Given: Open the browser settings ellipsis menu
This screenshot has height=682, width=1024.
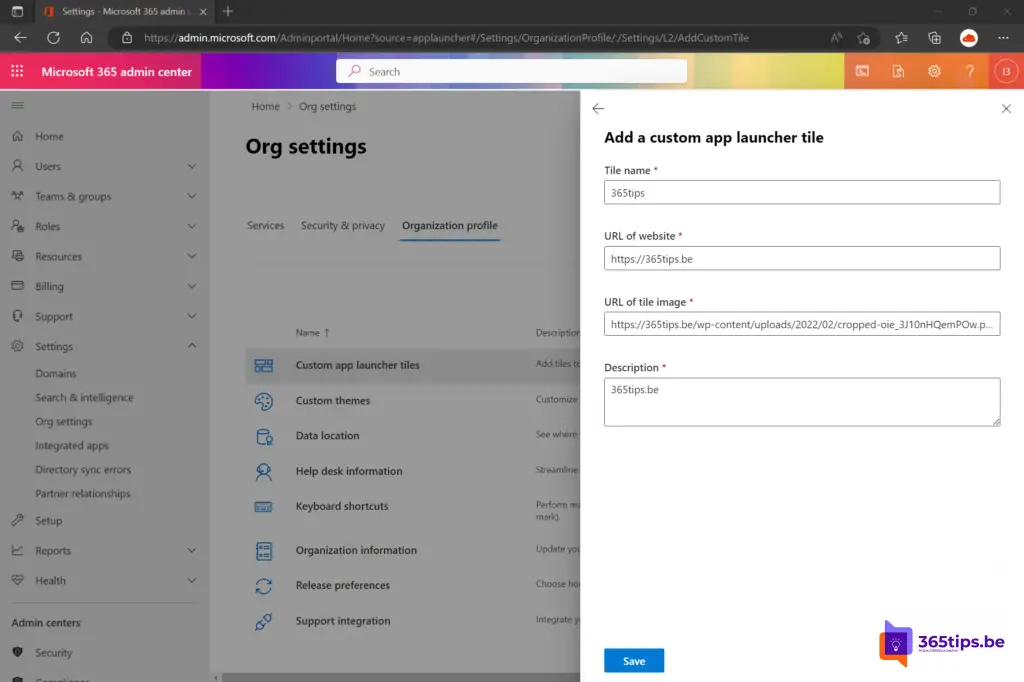Looking at the screenshot, I should click(1004, 38).
